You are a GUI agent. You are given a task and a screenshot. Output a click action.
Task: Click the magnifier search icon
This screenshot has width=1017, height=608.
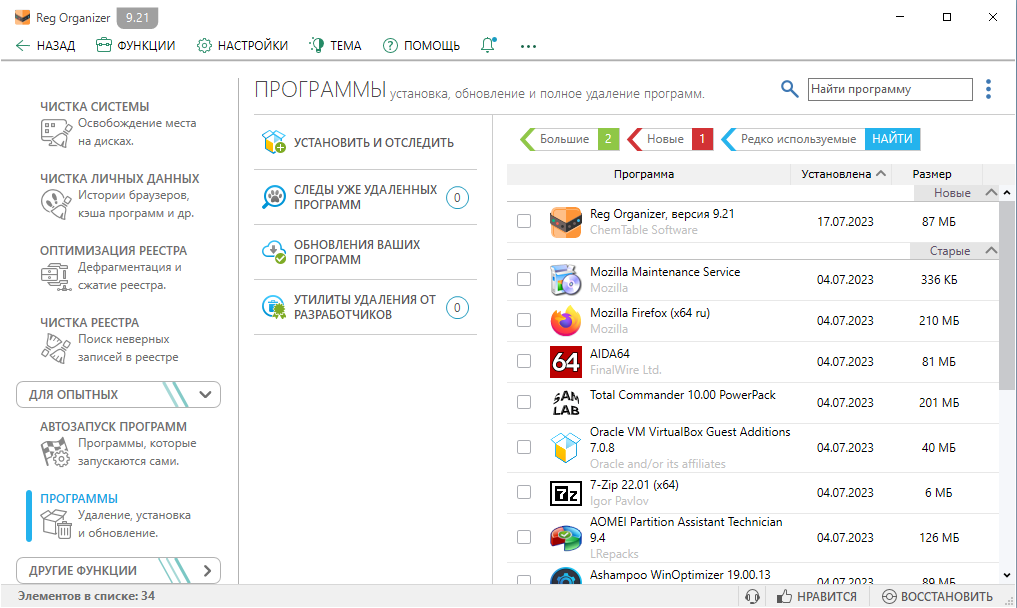pos(789,89)
